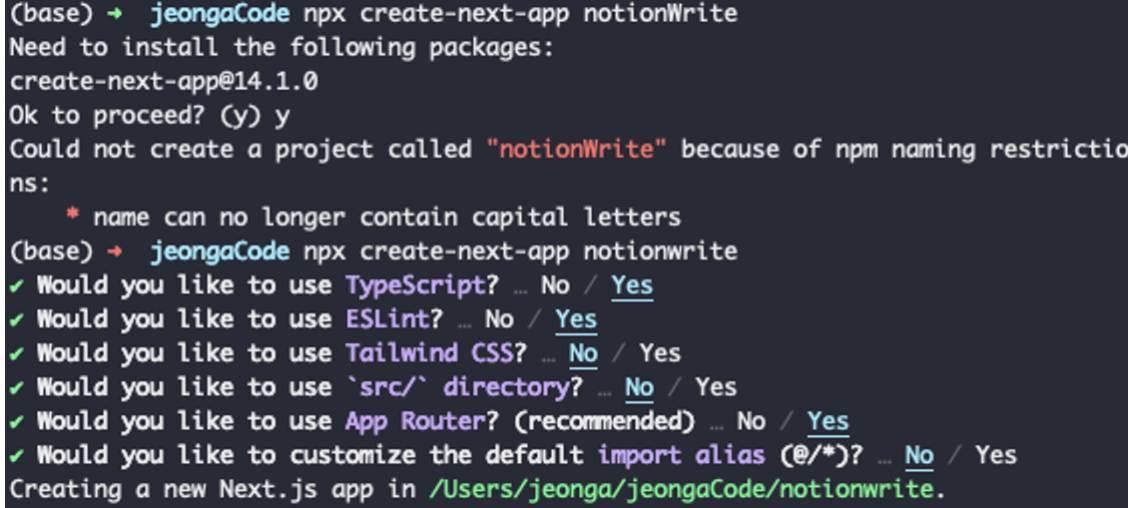1128x508 pixels.
Task: Click underlined "No" in the src/ directory row
Action: (639, 389)
